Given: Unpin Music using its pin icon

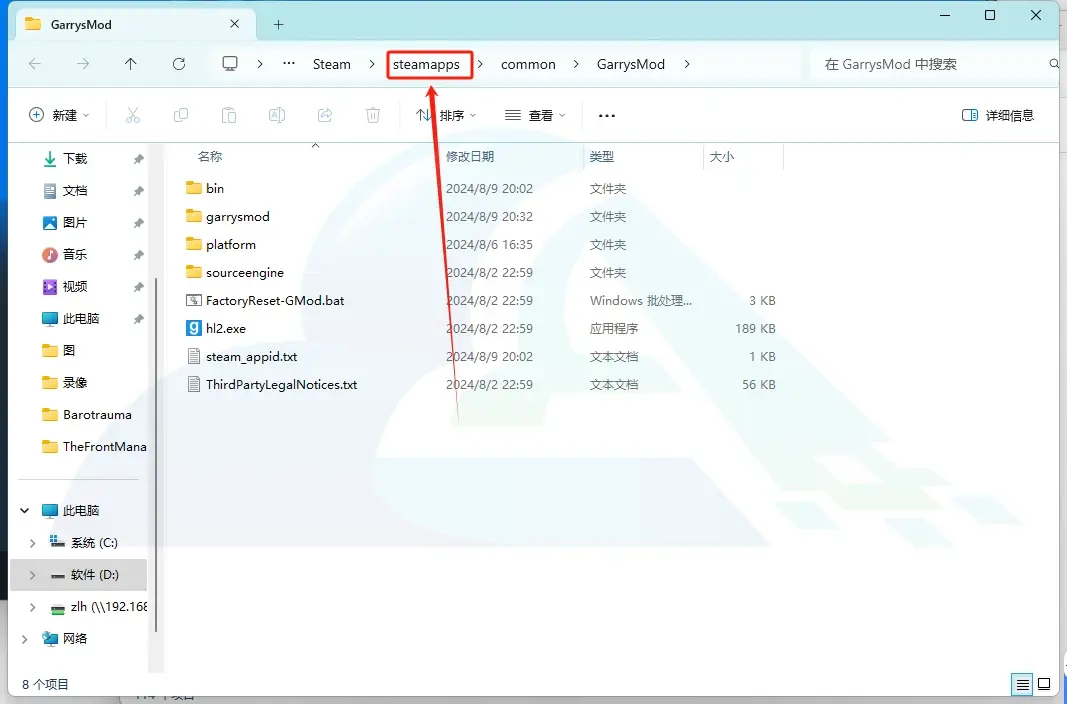Looking at the screenshot, I should pos(138,255).
